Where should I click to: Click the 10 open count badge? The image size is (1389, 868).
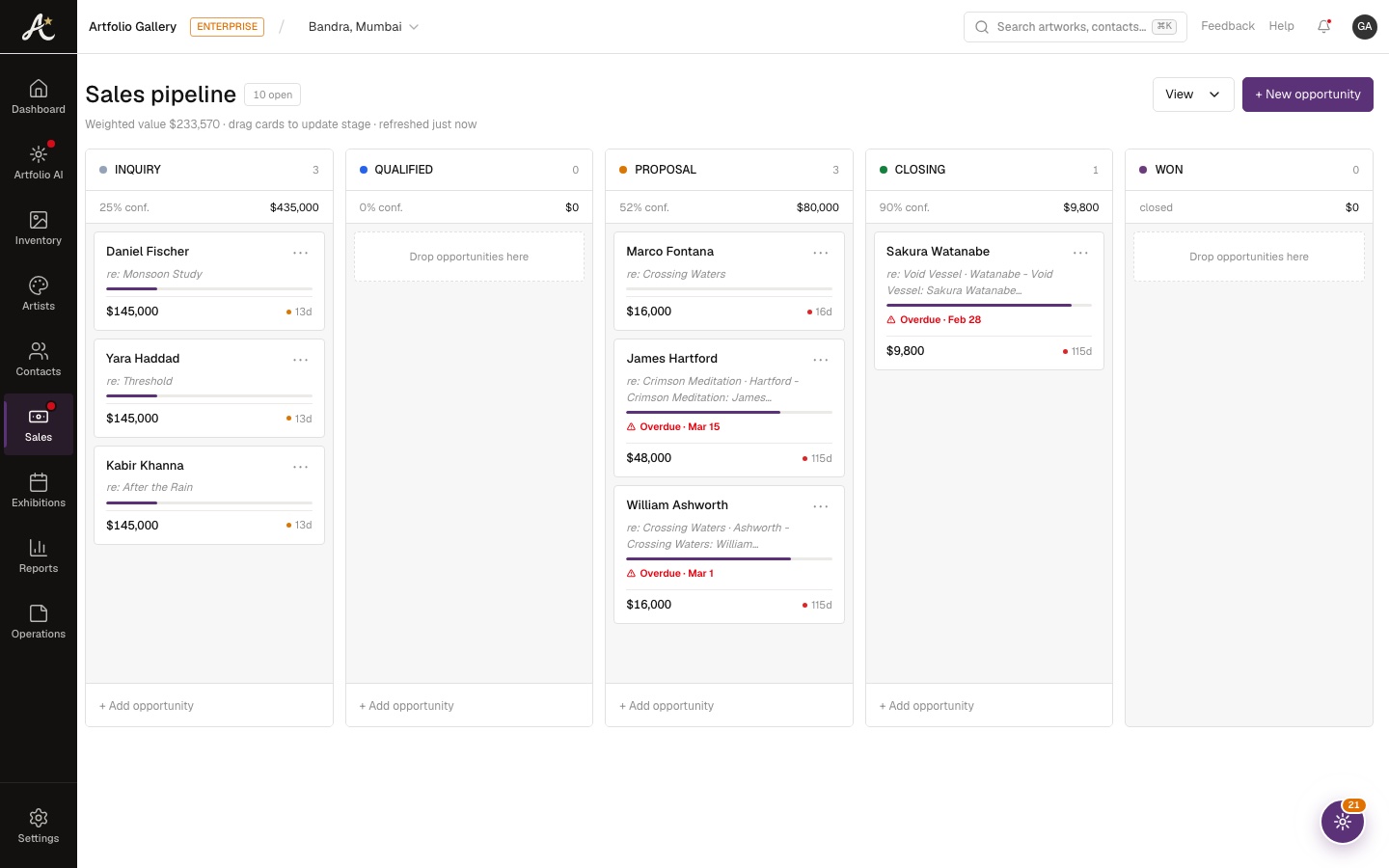coord(273,95)
